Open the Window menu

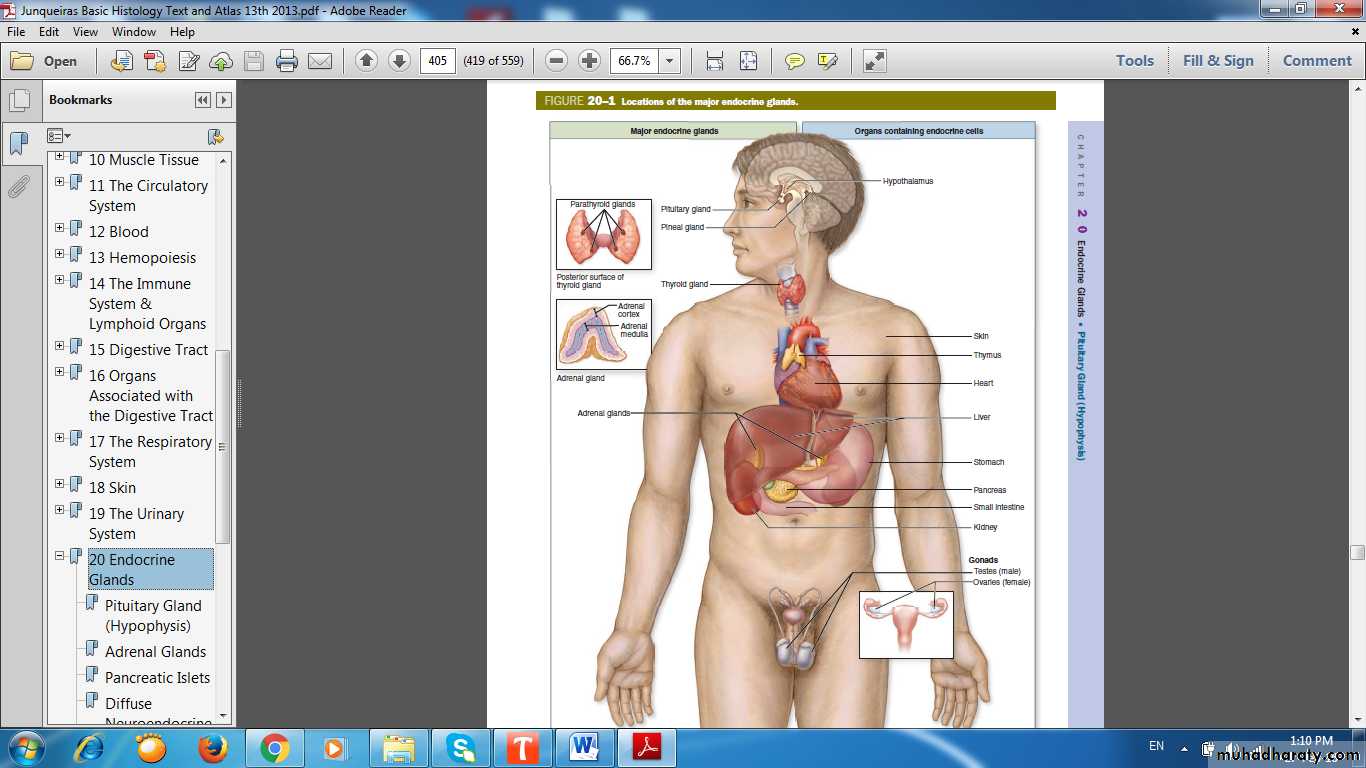click(133, 32)
